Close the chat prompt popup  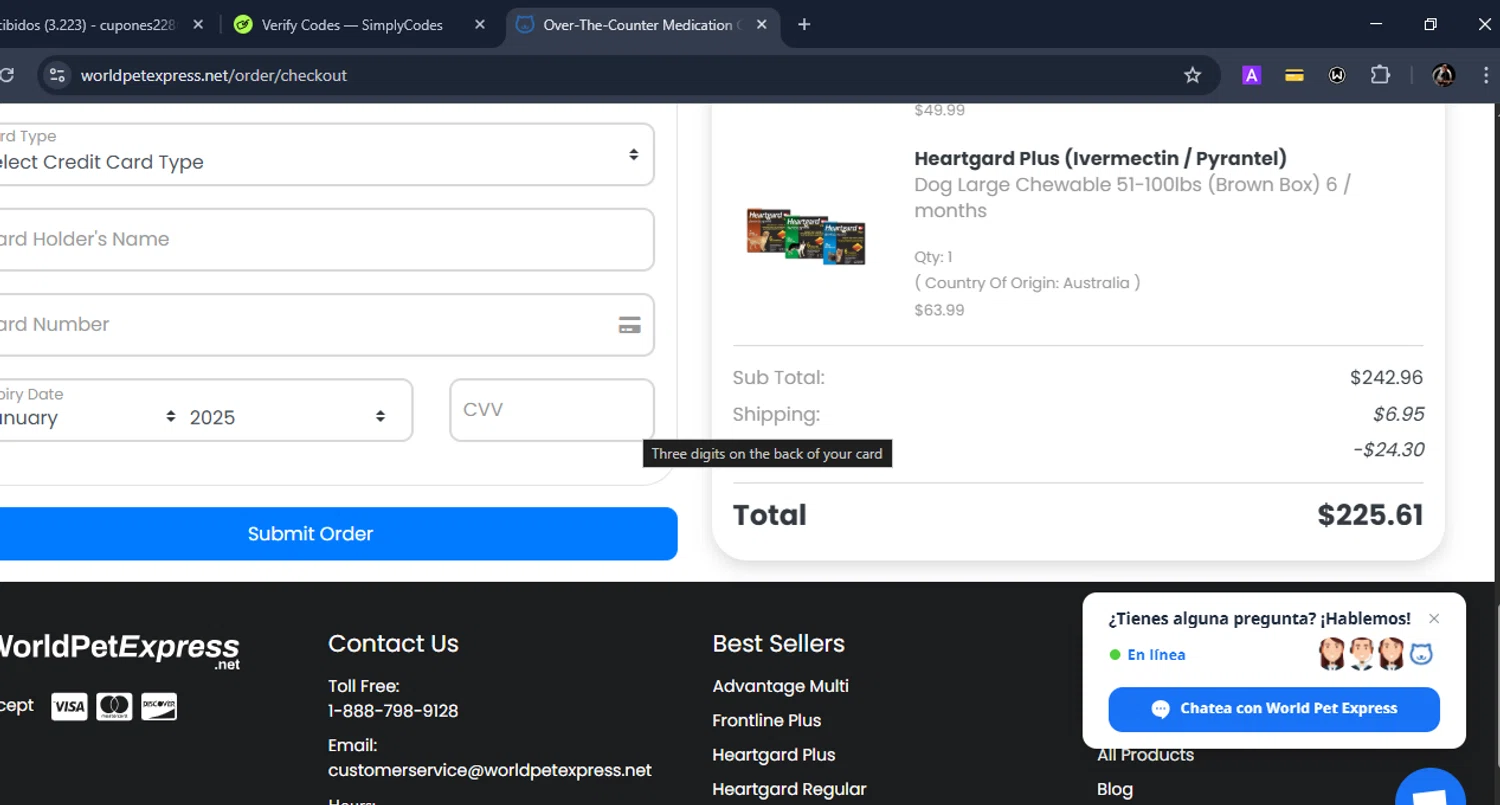1434,619
